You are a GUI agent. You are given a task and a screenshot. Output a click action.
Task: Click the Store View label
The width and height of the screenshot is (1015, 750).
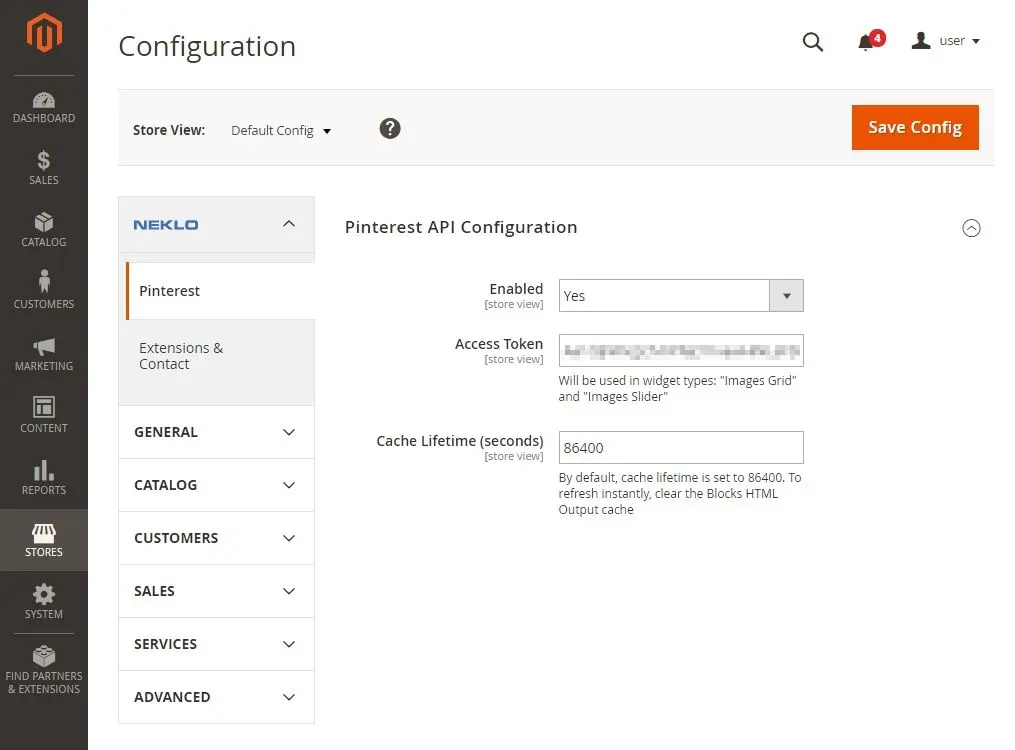[x=169, y=130]
